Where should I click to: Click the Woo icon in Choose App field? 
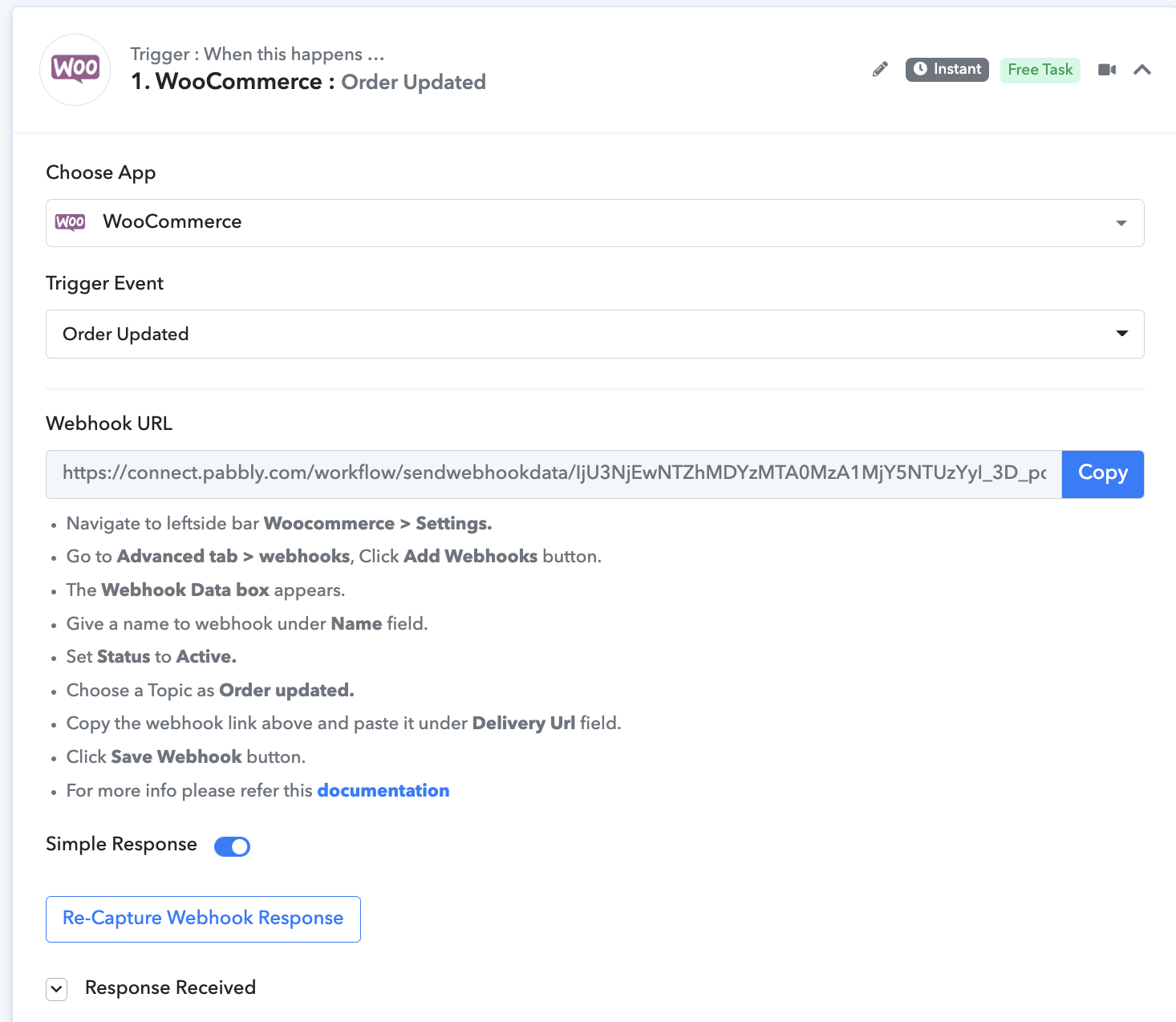(71, 222)
